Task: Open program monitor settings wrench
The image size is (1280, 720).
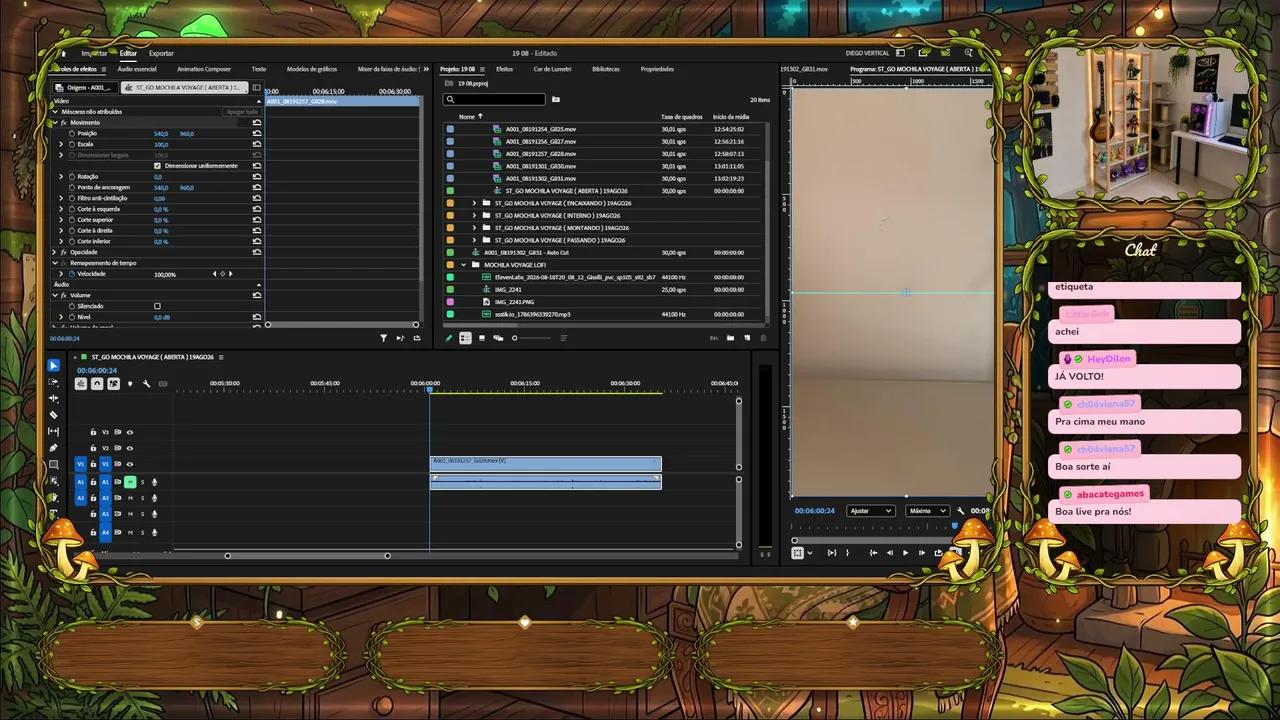Action: point(961,511)
